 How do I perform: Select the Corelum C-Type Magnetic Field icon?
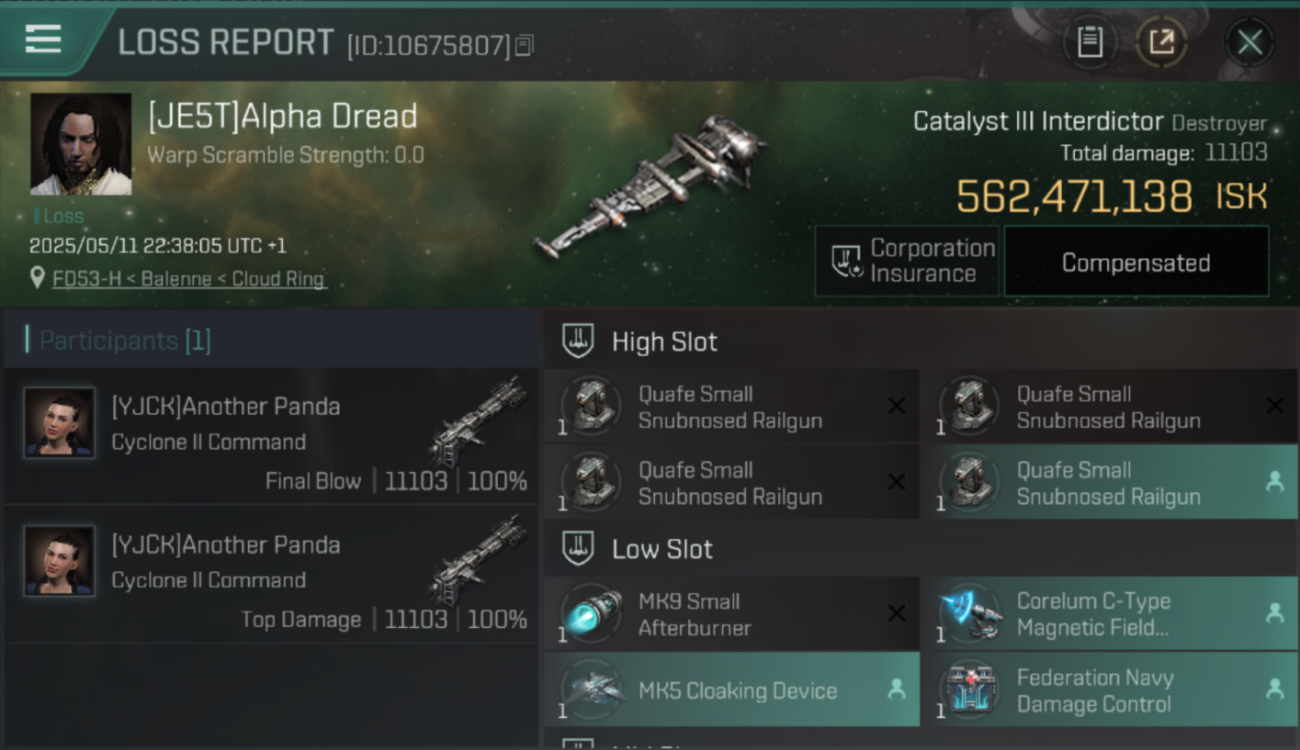pyautogui.click(x=969, y=614)
